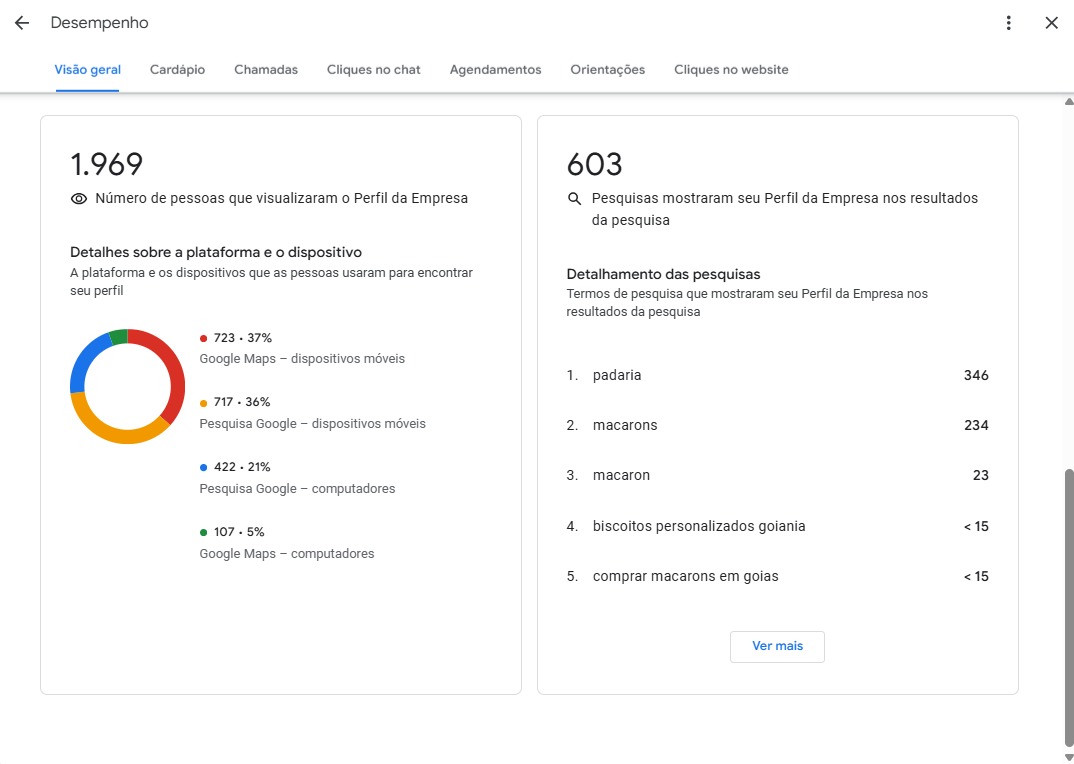Click the 'Desempenho' page title
The height and width of the screenshot is (764, 1074).
pyautogui.click(x=99, y=23)
